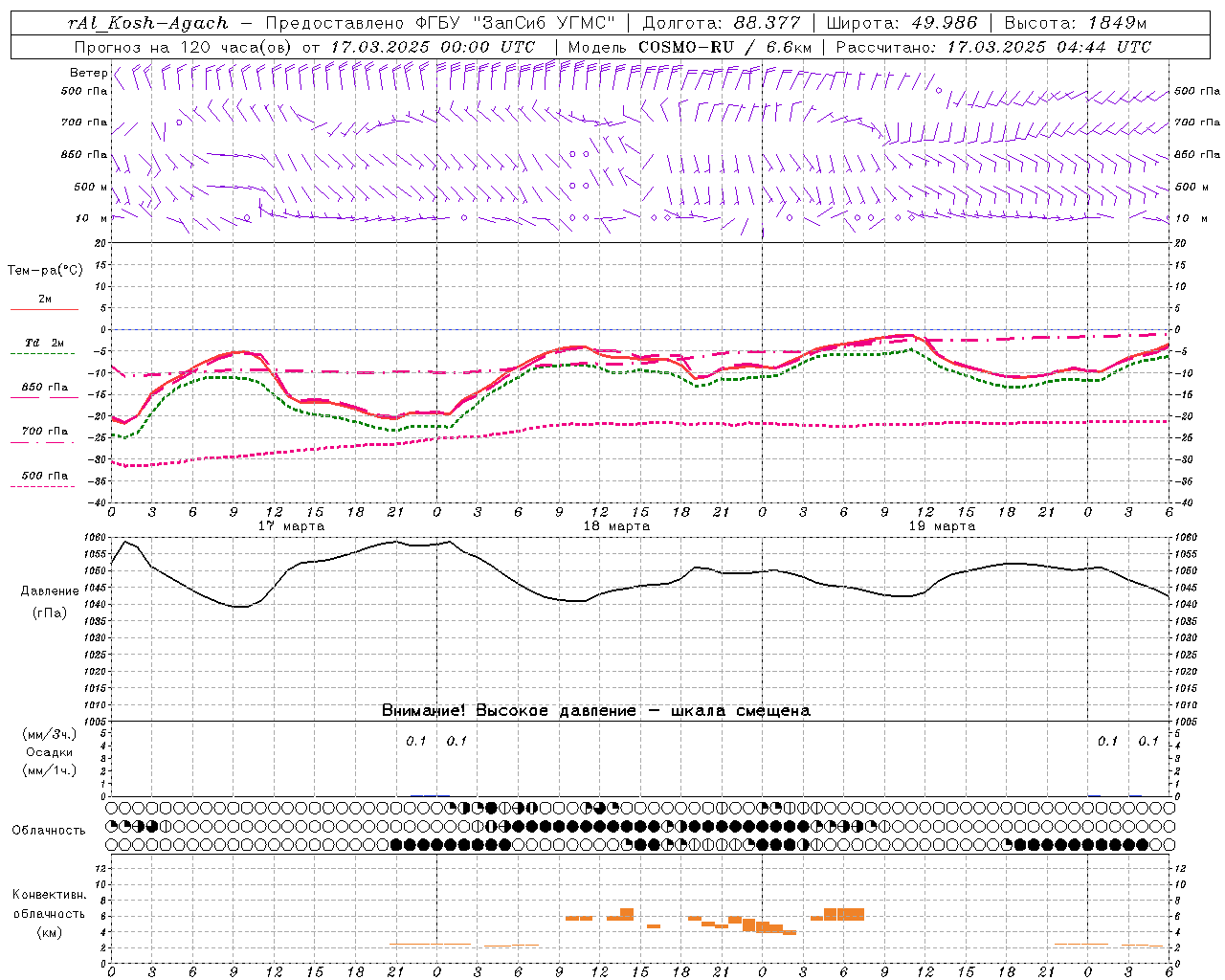This screenshot has height=980, width=1225.
Task: Click the longitude value Долгота: 88.377
Action: click(x=721, y=23)
